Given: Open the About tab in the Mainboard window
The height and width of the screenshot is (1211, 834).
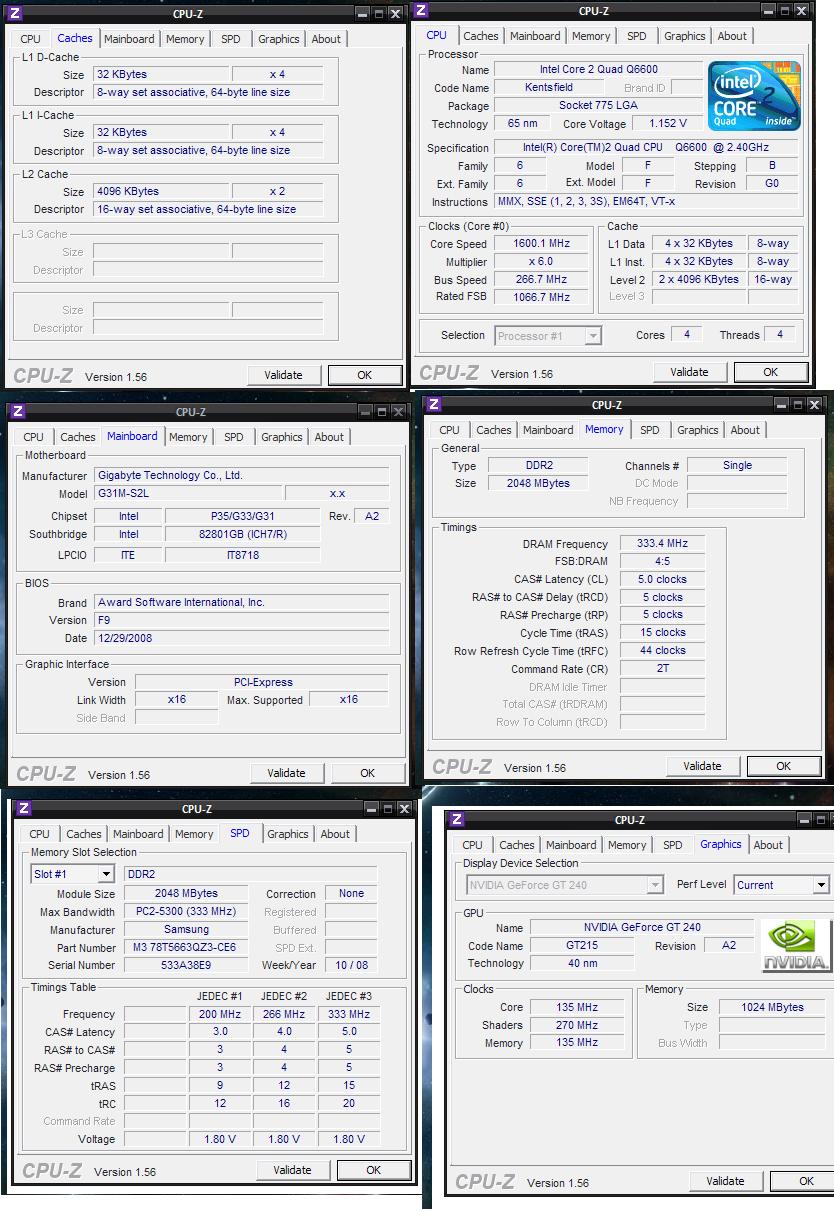Looking at the screenshot, I should [329, 437].
